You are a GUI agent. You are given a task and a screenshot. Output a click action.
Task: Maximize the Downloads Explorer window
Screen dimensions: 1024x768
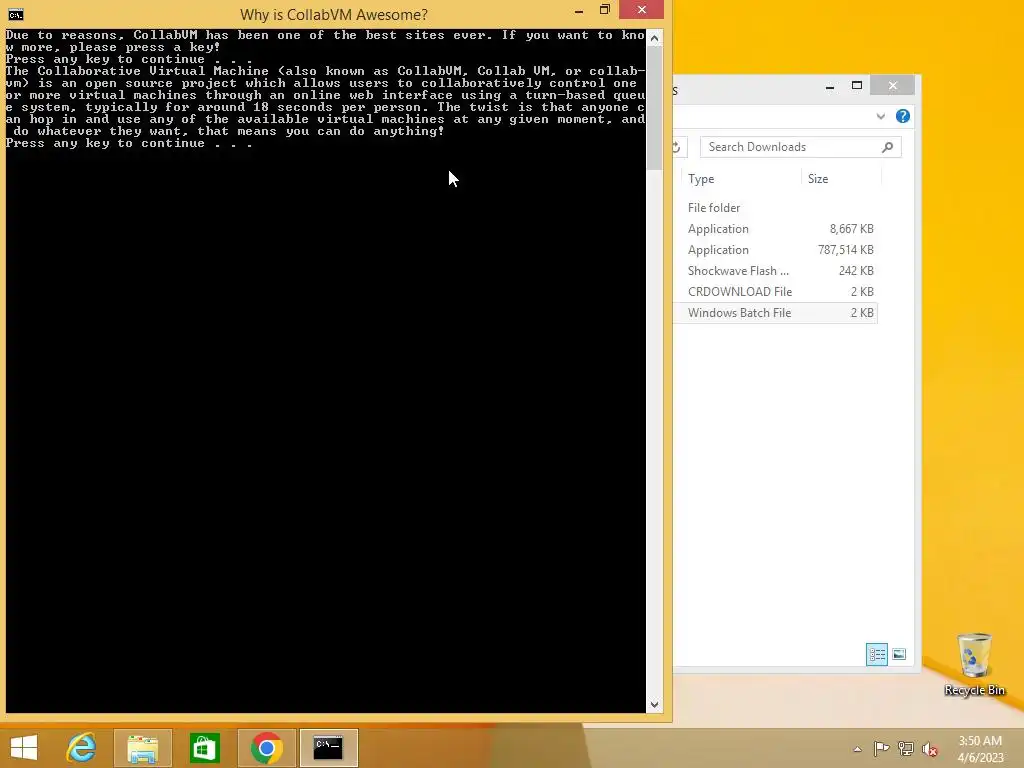tap(857, 86)
